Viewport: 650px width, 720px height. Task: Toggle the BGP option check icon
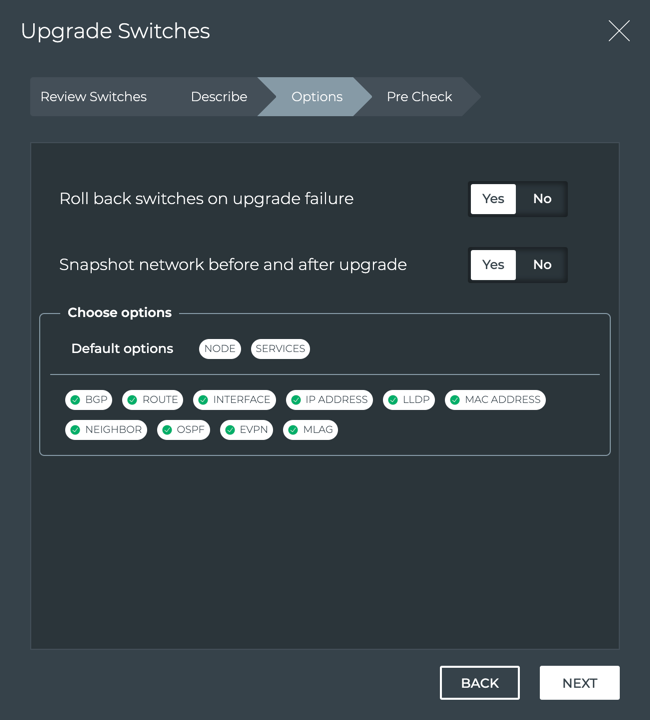75,400
